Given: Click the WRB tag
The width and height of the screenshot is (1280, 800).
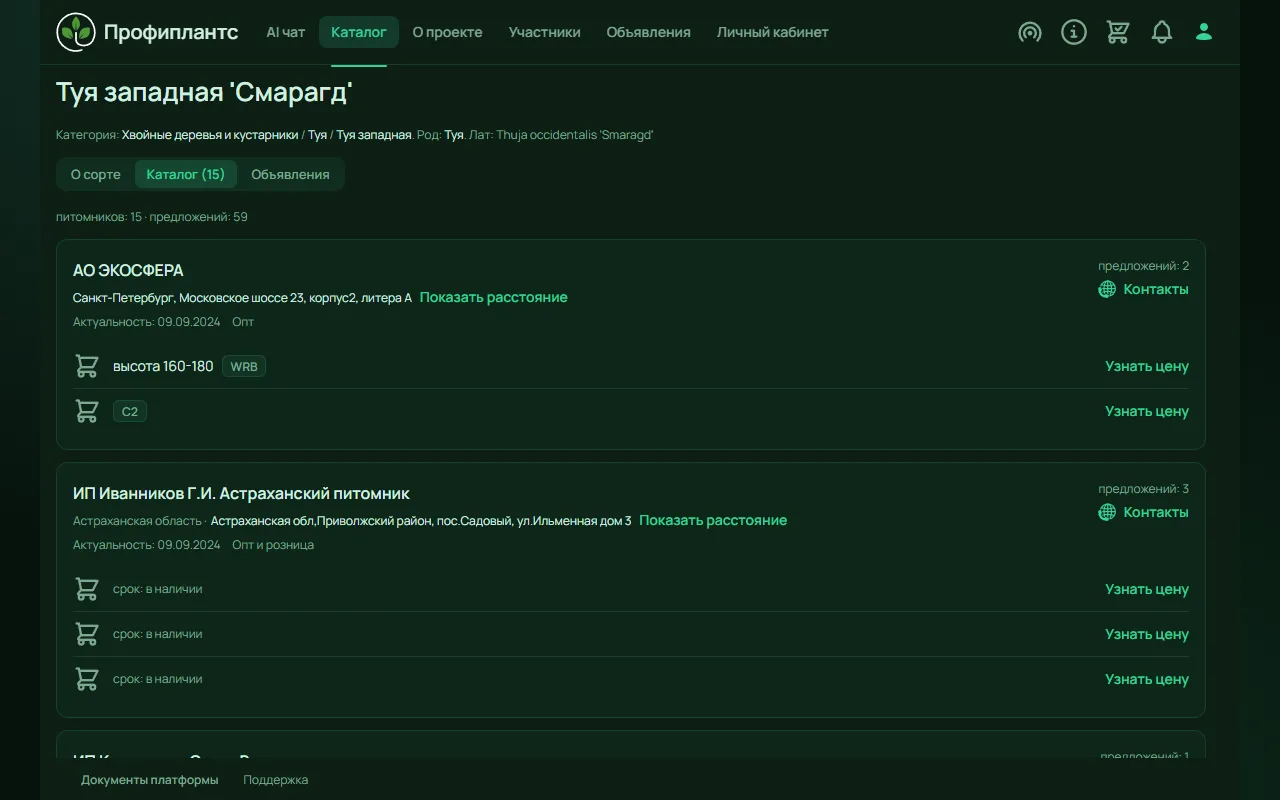Looking at the screenshot, I should (244, 366).
